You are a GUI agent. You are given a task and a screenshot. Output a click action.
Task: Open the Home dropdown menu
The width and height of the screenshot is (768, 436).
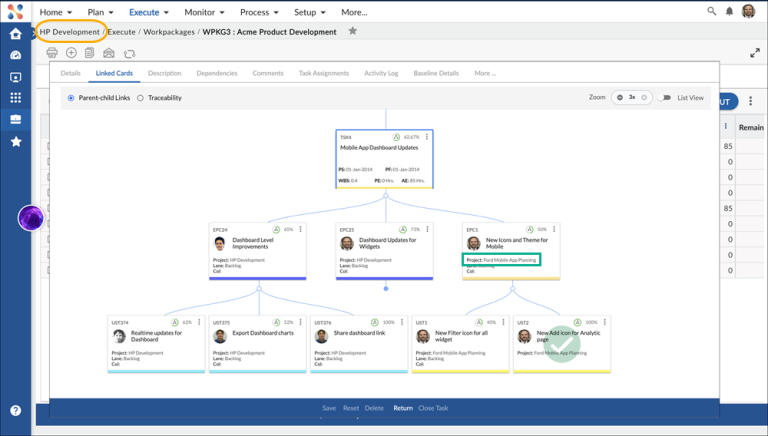56,12
